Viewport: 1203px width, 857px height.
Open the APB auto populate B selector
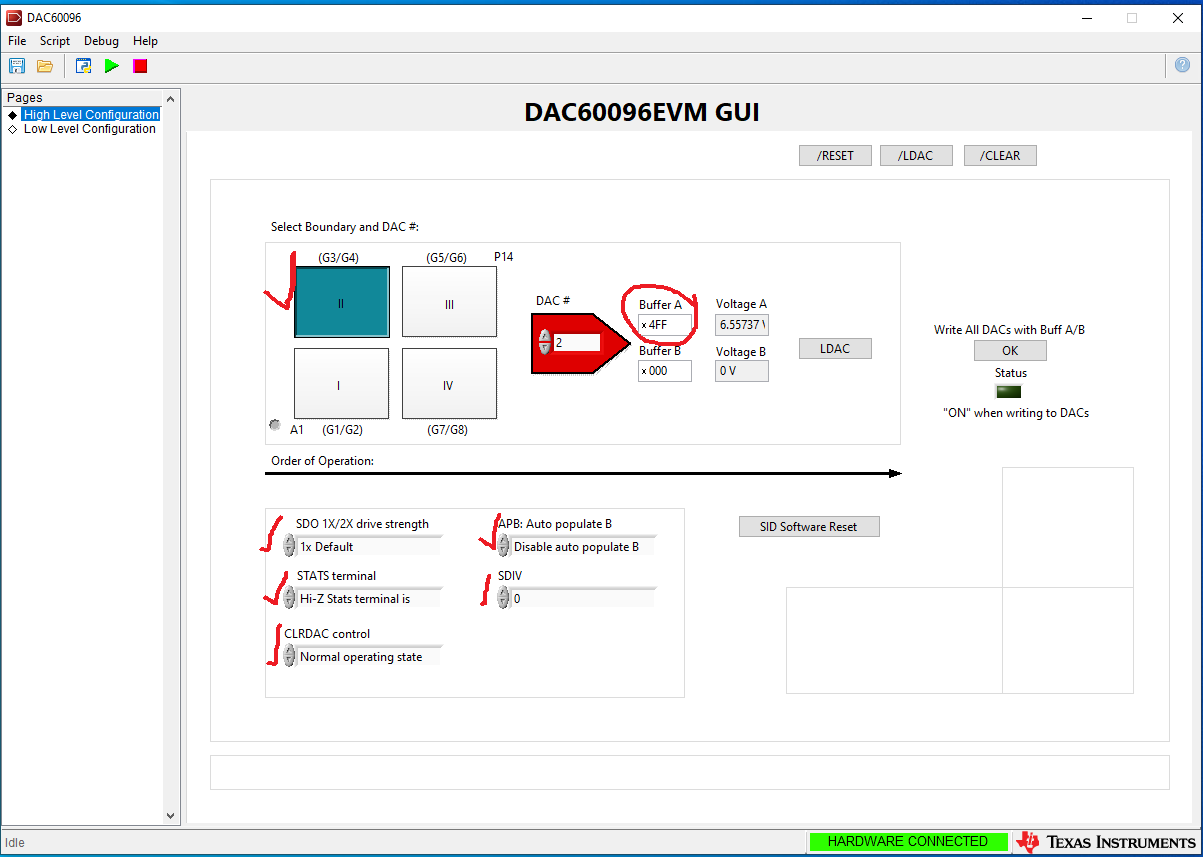pyautogui.click(x=583, y=547)
